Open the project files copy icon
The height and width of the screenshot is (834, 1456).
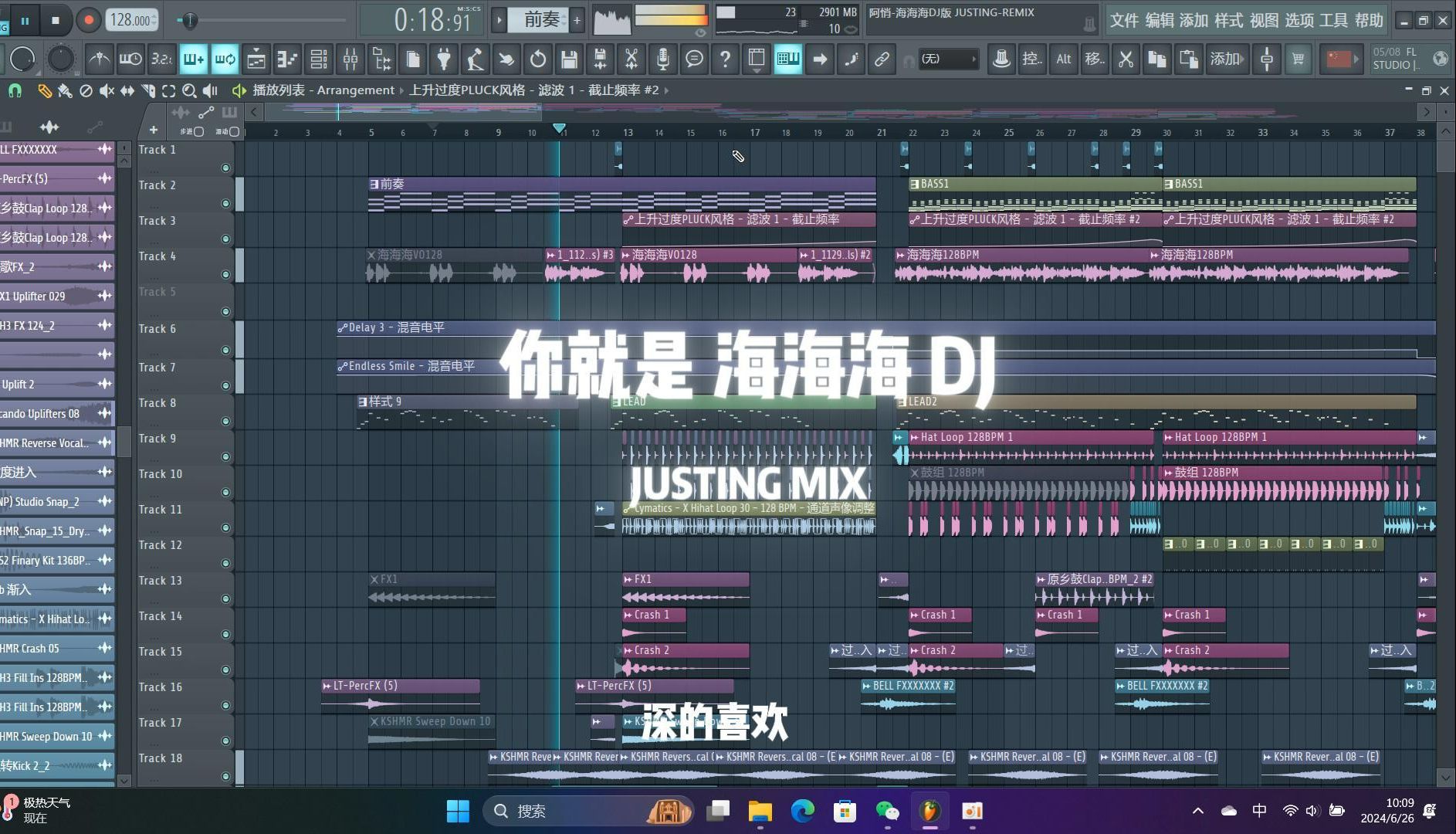tap(412, 59)
